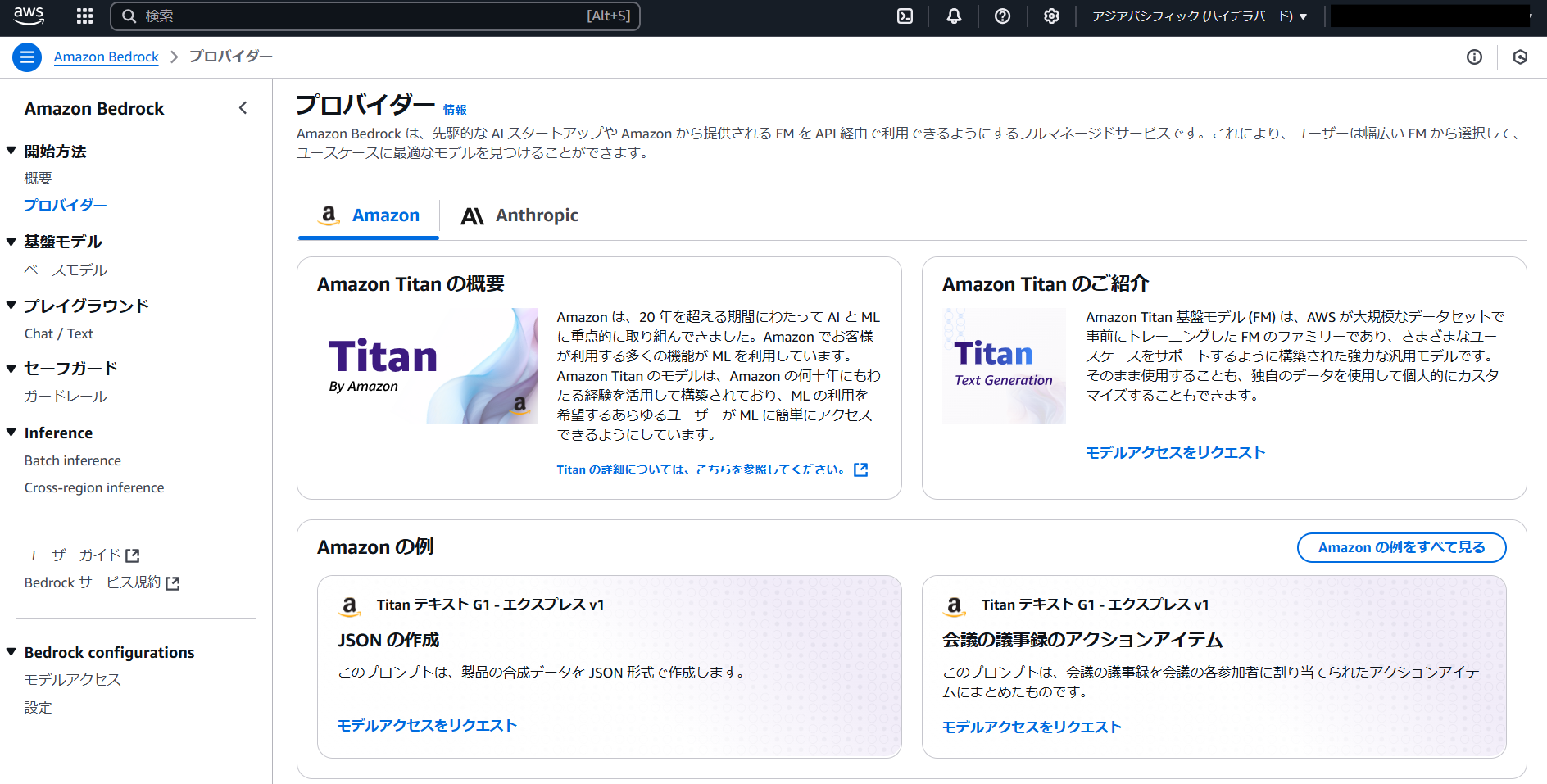Image resolution: width=1547 pixels, height=784 pixels.
Task: Open the settings gear in top bar
Action: point(1051,16)
